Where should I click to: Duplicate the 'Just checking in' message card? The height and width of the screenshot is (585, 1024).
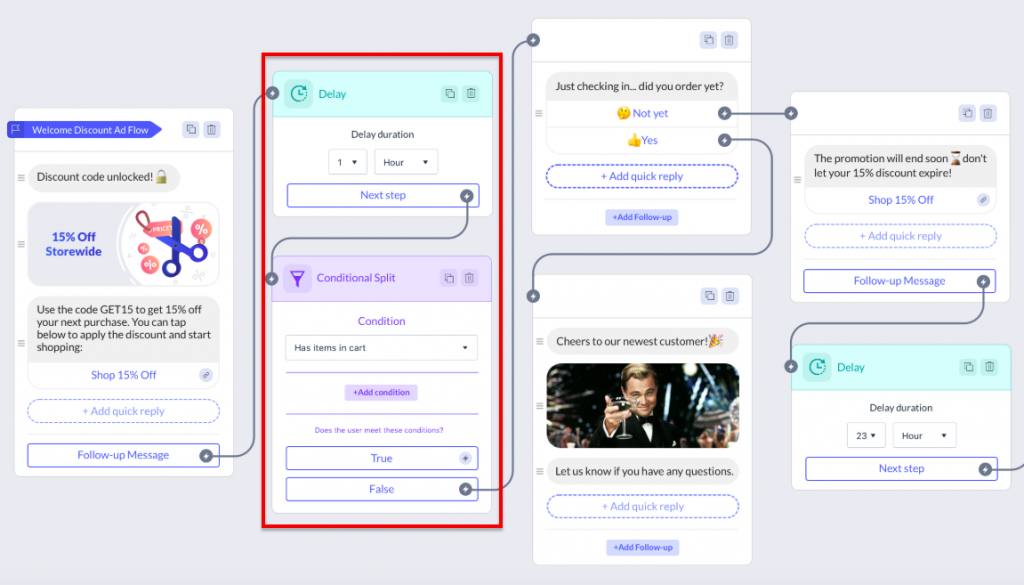pos(709,40)
